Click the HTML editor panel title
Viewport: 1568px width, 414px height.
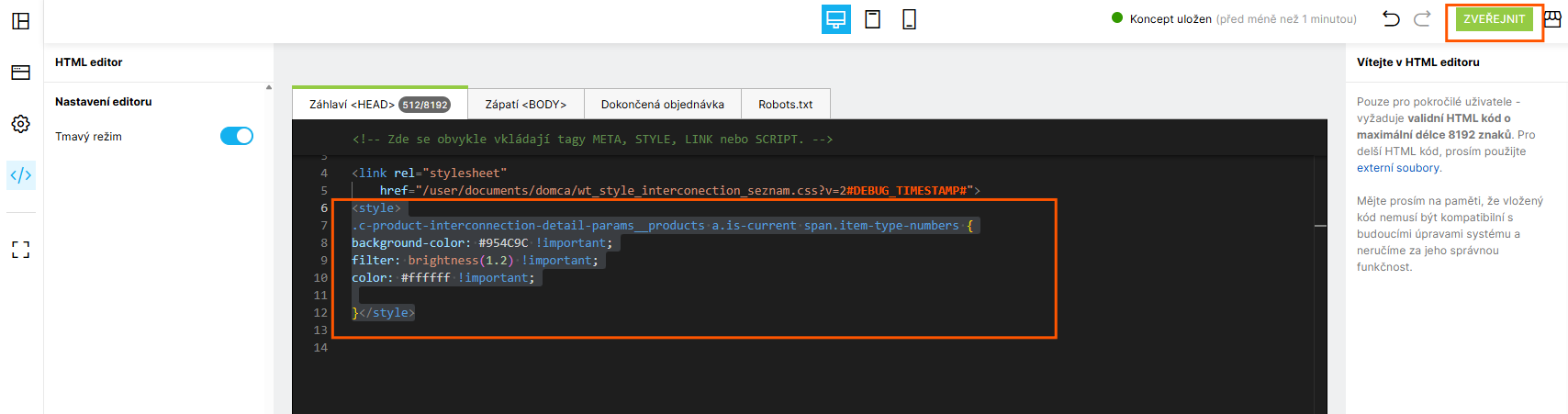tap(89, 62)
